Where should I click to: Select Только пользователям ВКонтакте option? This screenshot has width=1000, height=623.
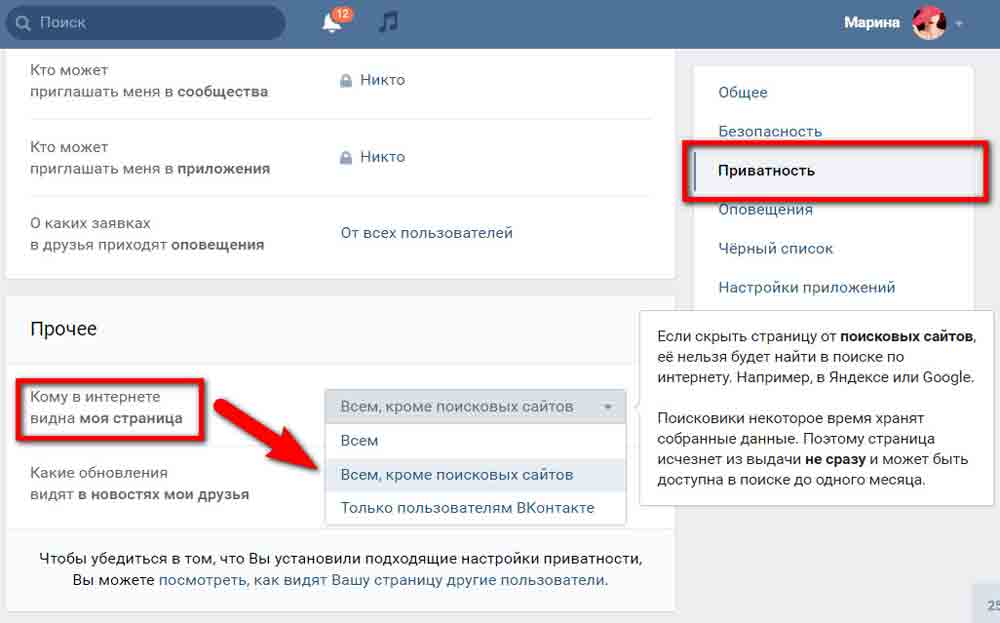[x=467, y=507]
